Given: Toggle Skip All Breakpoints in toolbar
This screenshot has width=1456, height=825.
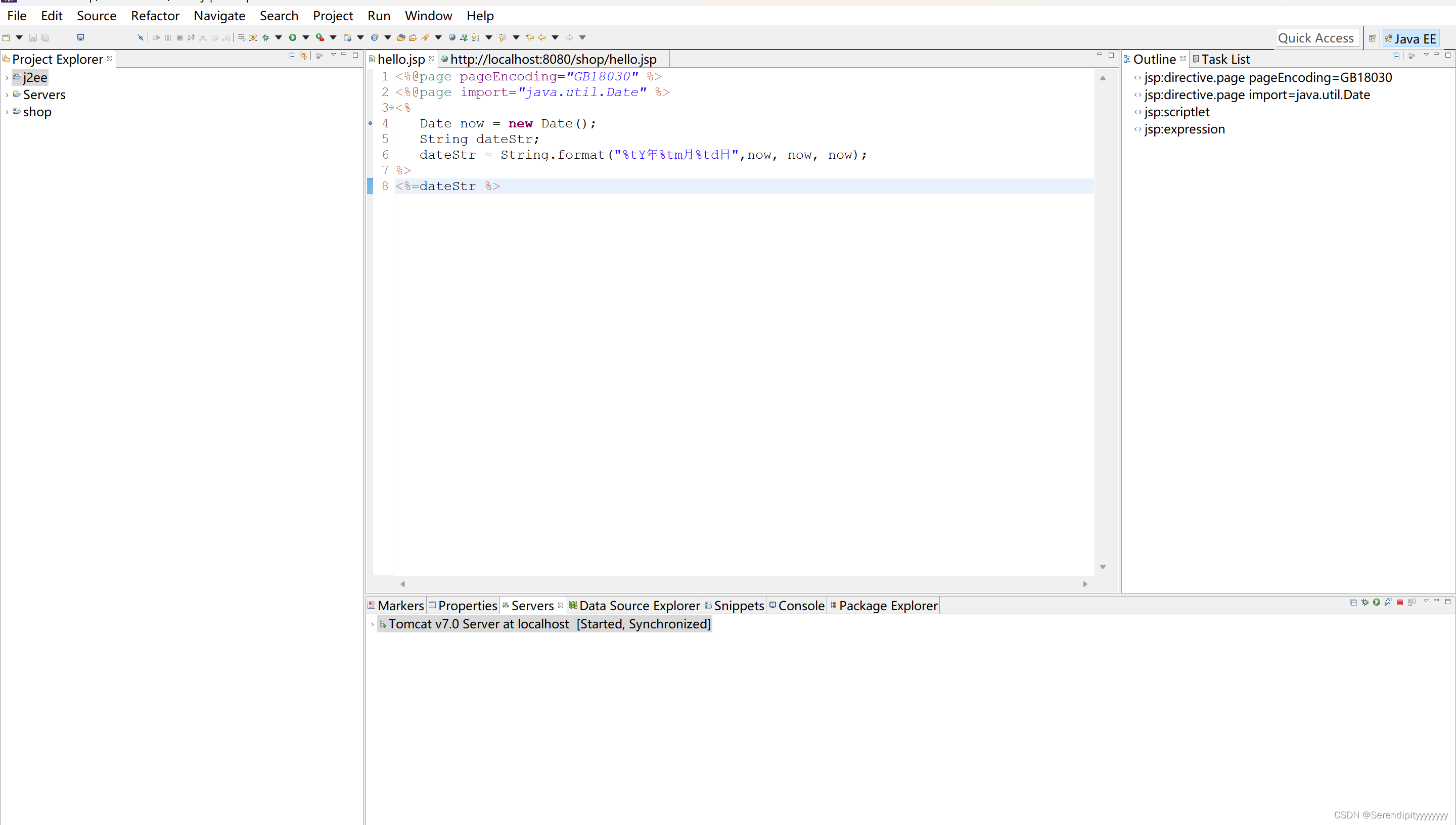Looking at the screenshot, I should [x=141, y=37].
